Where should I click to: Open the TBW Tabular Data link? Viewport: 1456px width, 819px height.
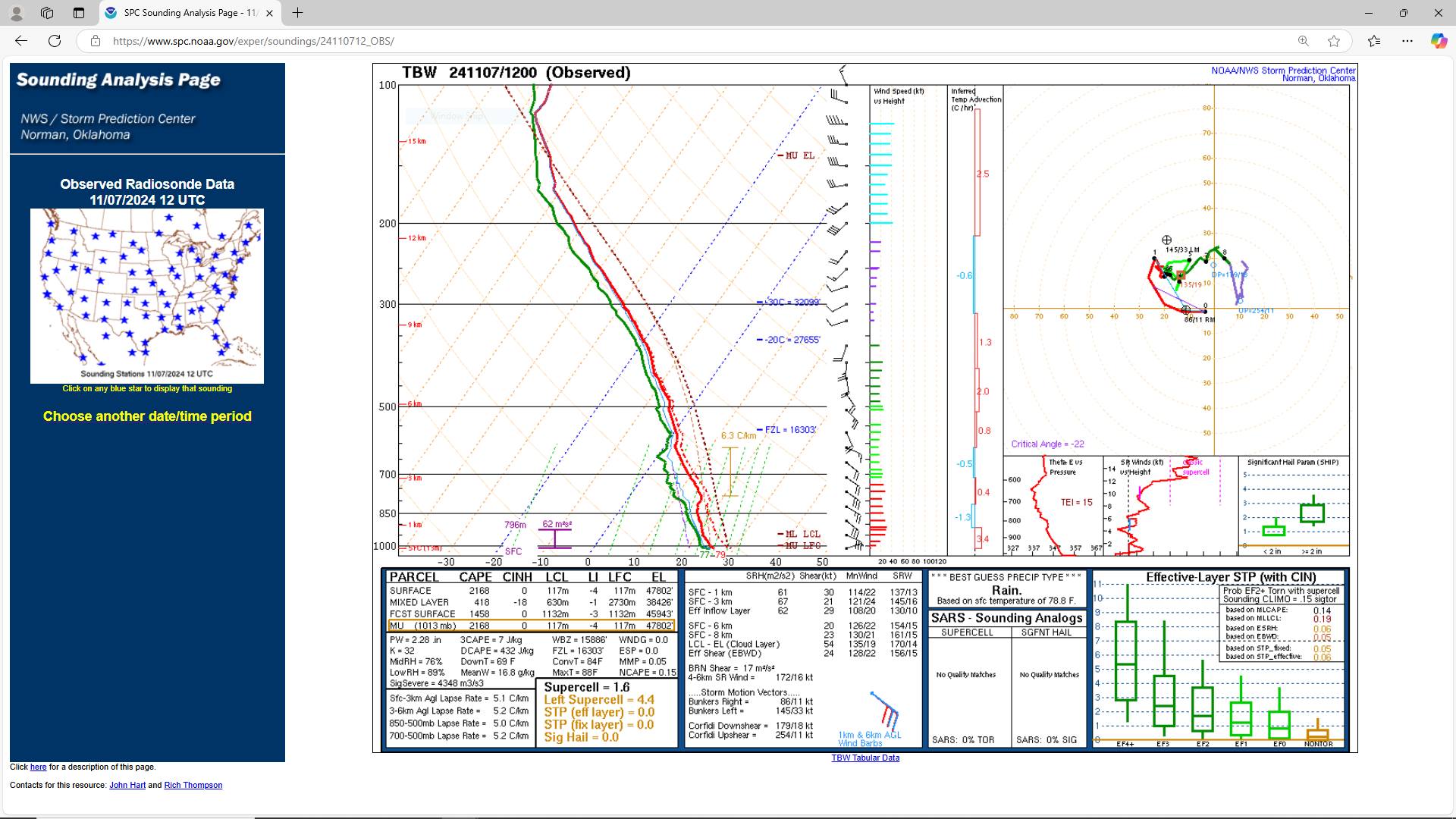click(865, 758)
